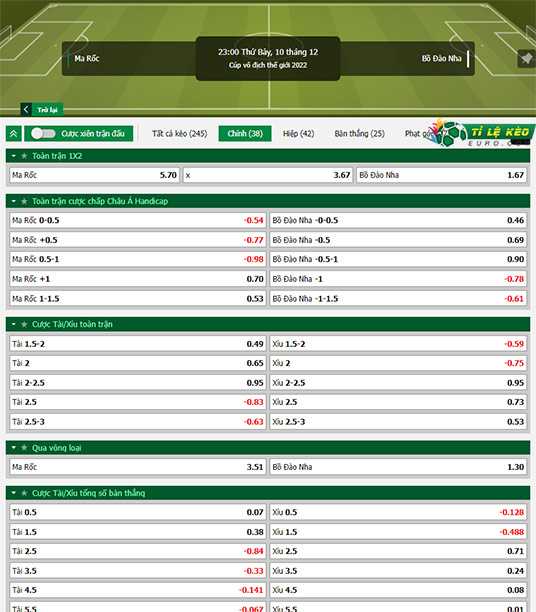
Task: Choose Tài 2.5 odds -0.83
Action: coord(138,402)
